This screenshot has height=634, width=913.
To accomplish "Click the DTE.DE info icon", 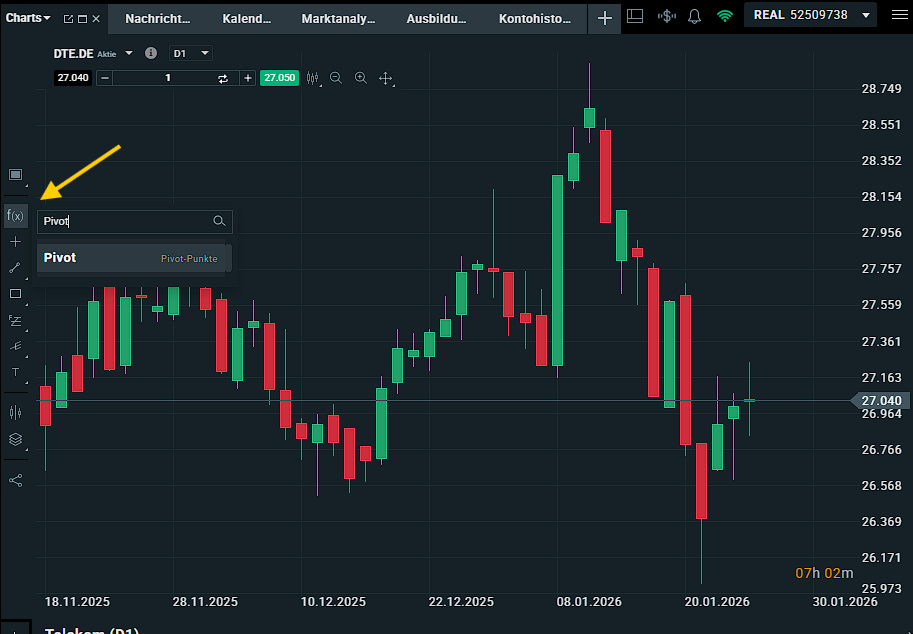I will pyautogui.click(x=151, y=53).
